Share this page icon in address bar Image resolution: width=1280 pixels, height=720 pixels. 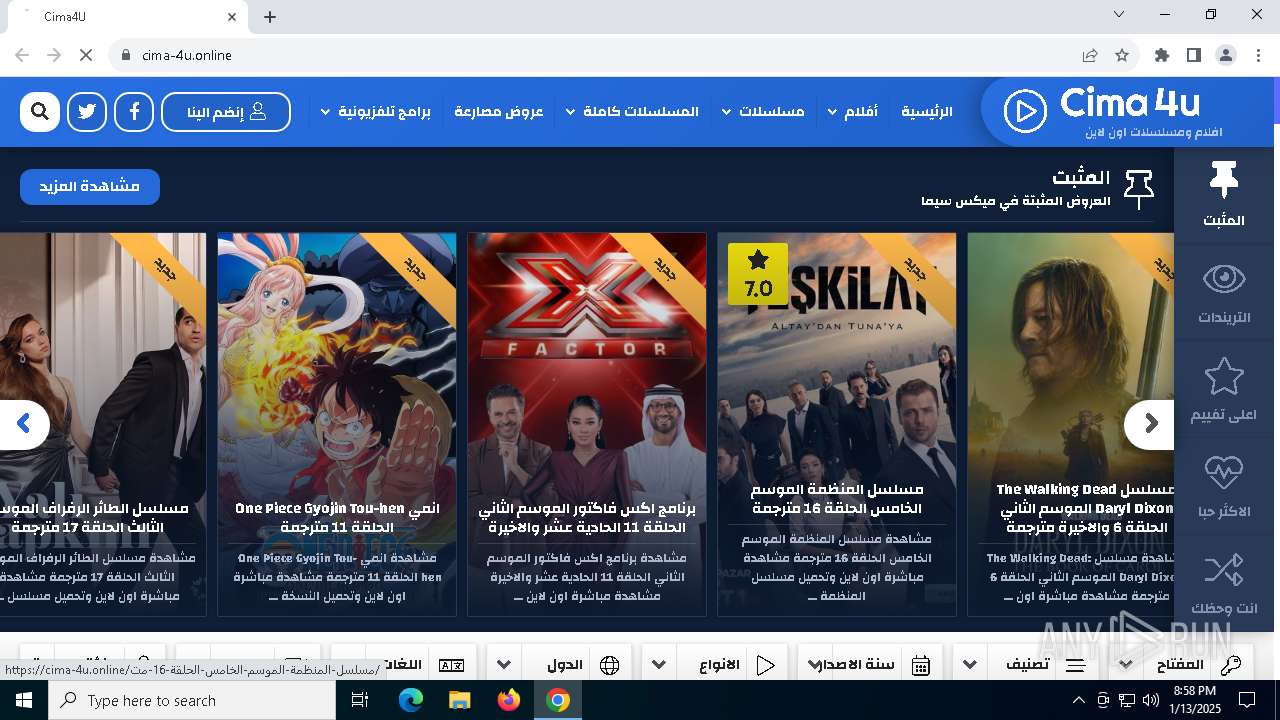click(1090, 55)
